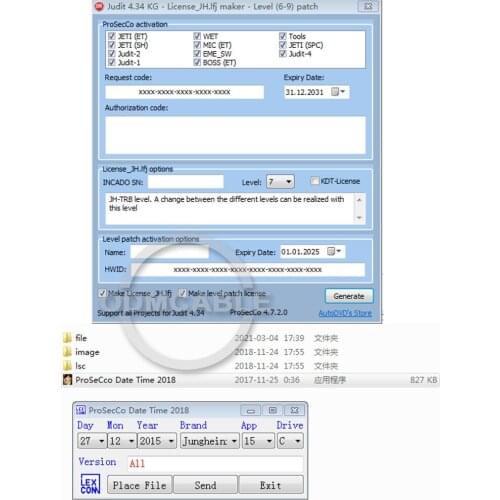
Task: Click the Place File button
Action: pyautogui.click(x=139, y=485)
